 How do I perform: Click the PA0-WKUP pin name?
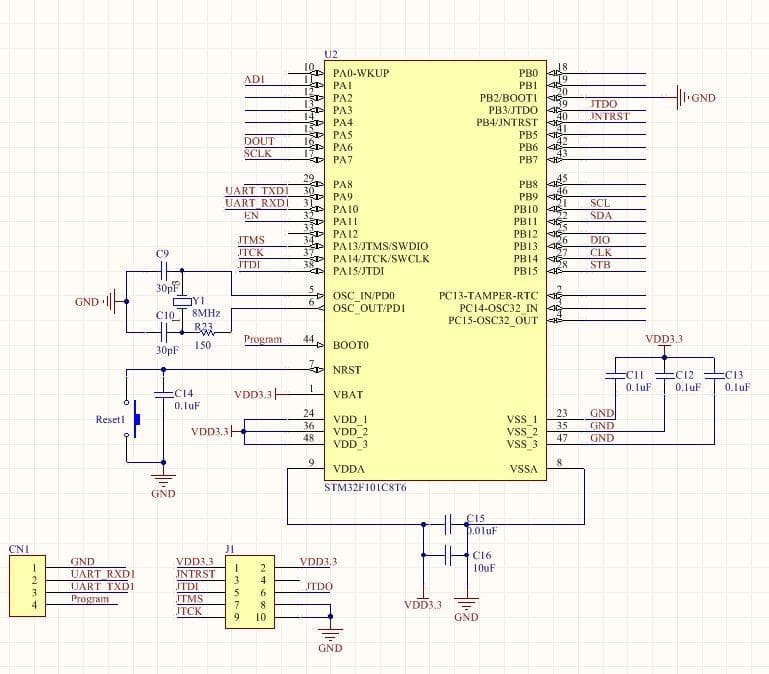click(x=361, y=73)
